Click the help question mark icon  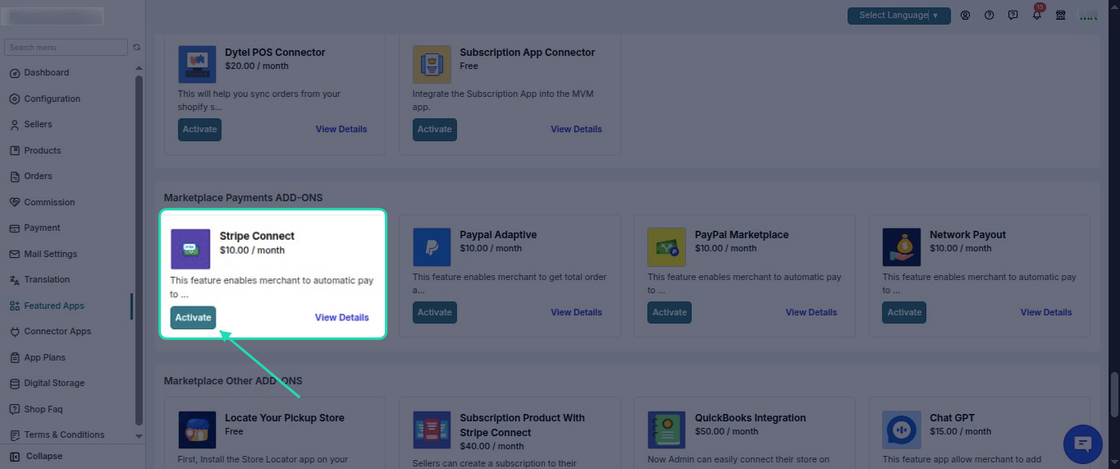tap(989, 15)
